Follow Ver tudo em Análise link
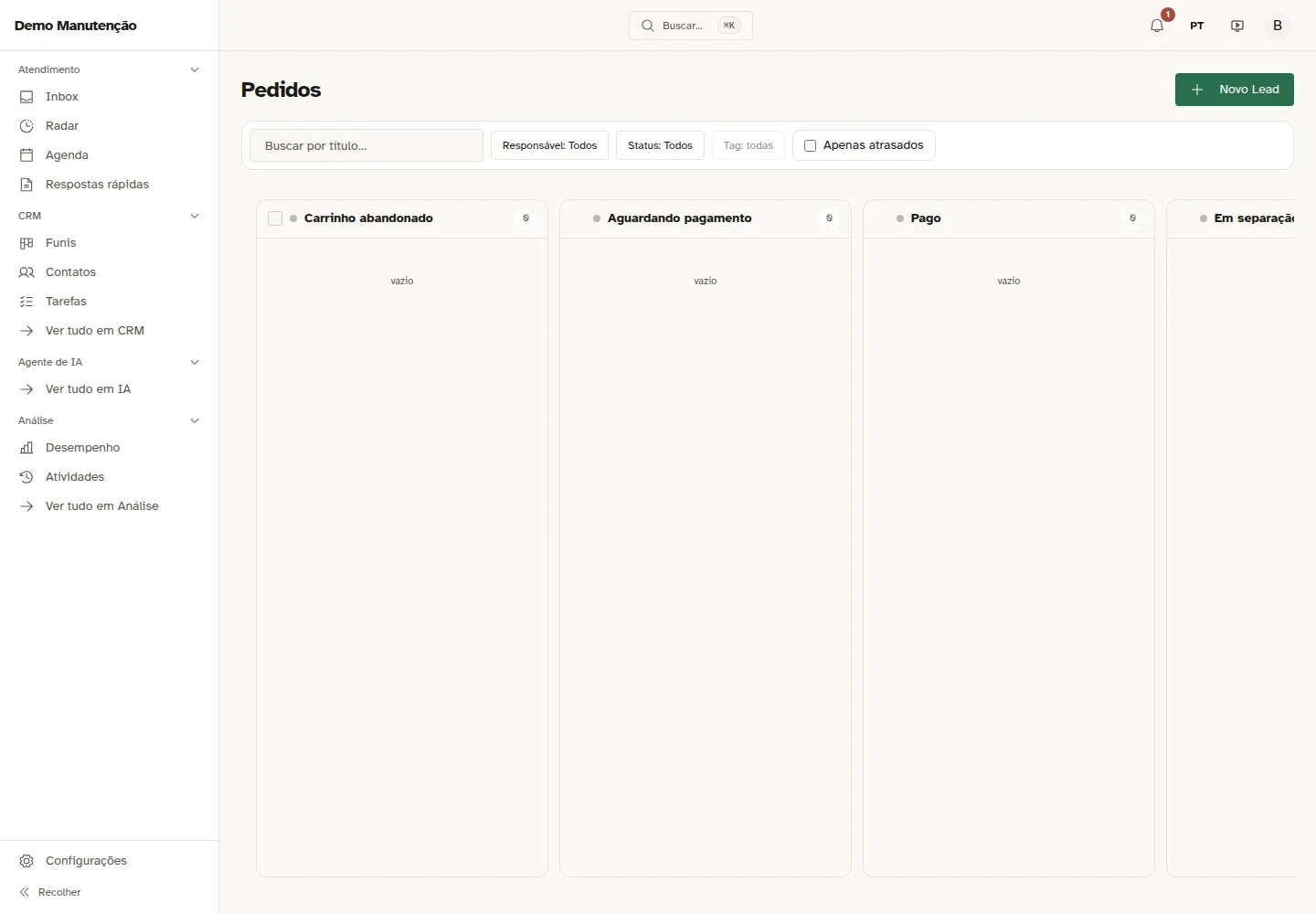 coord(110,506)
